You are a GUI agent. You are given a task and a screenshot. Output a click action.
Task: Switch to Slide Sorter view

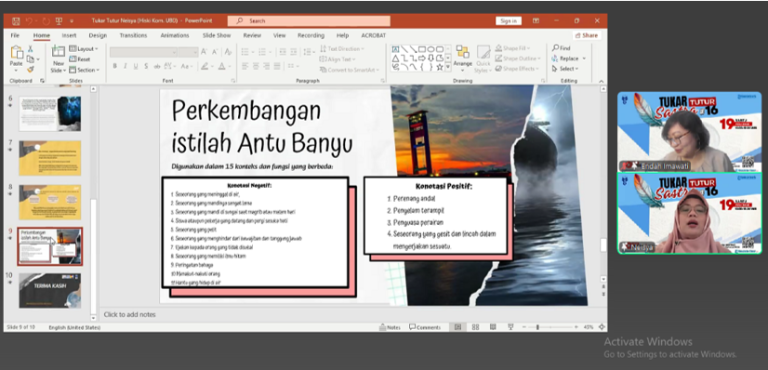point(475,327)
